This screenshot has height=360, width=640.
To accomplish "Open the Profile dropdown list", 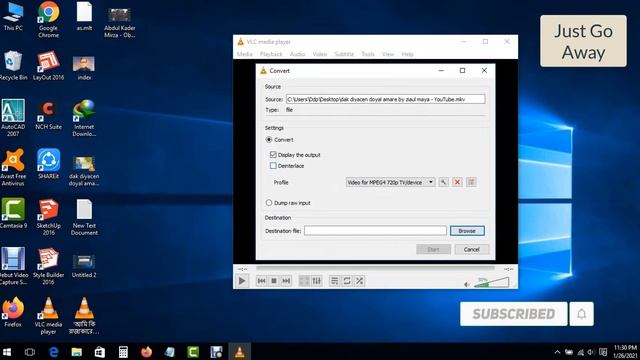I will (x=390, y=182).
